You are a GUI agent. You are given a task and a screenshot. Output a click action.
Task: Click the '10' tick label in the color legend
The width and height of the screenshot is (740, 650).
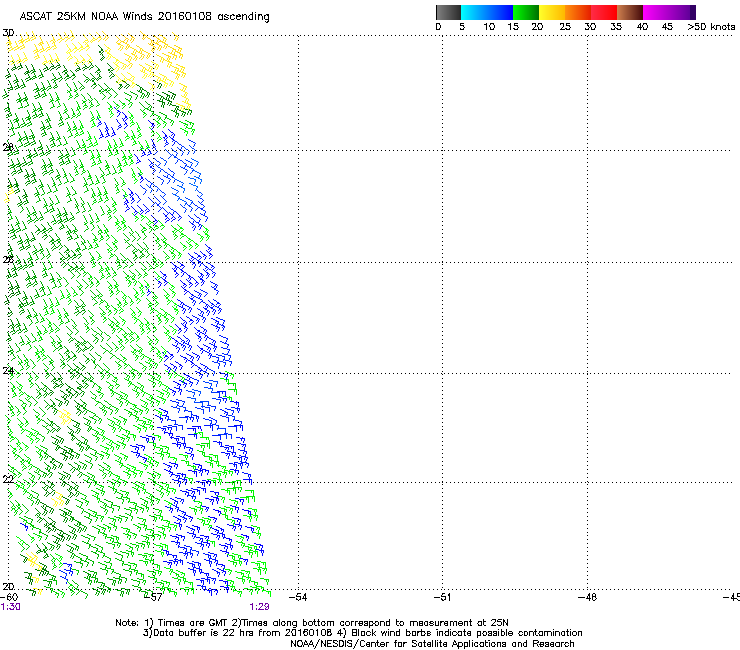[489, 27]
